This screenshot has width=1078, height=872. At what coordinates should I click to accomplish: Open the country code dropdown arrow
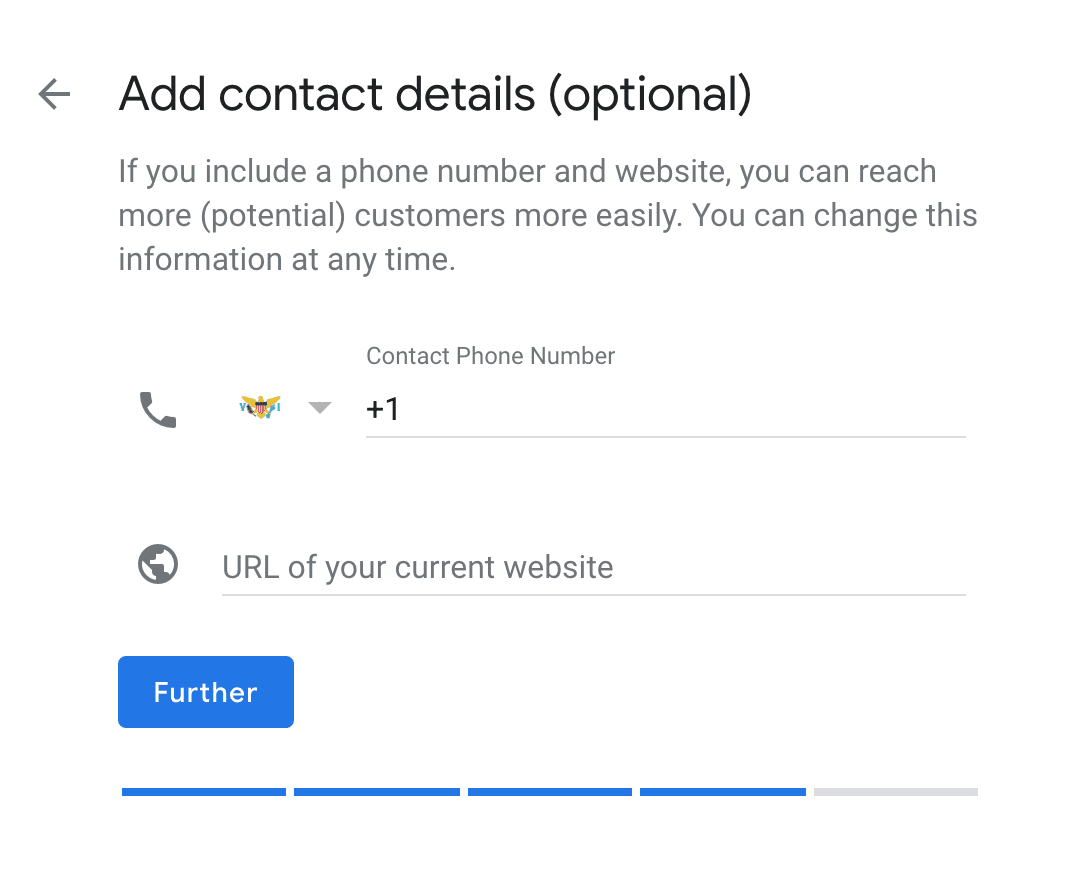pos(320,408)
